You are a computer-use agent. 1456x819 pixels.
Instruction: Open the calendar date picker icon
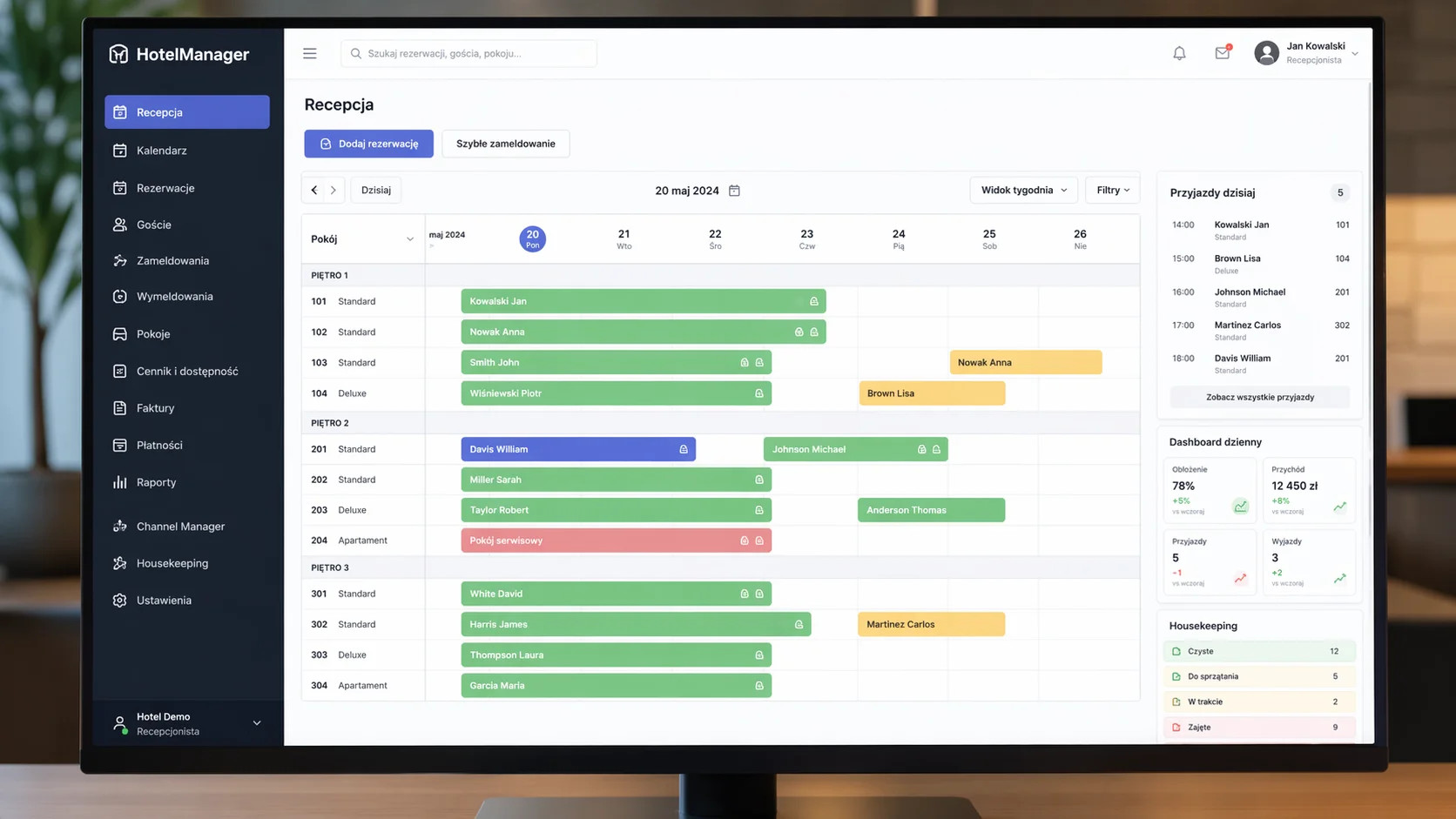(x=734, y=190)
